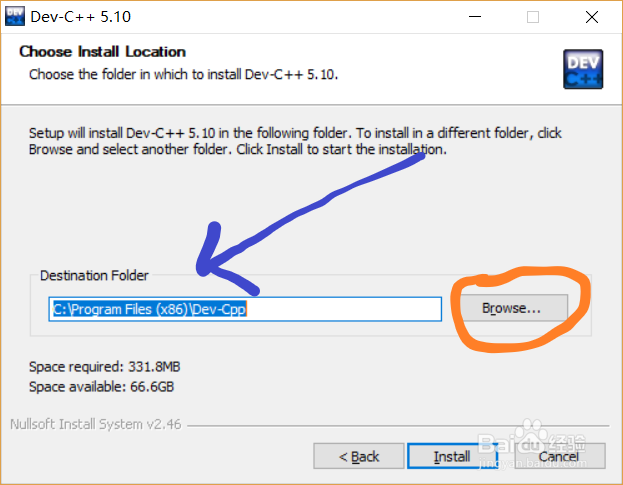The height and width of the screenshot is (485, 623).
Task: Click the blue hand-drawn arrow annotation tip
Action: tap(203, 269)
